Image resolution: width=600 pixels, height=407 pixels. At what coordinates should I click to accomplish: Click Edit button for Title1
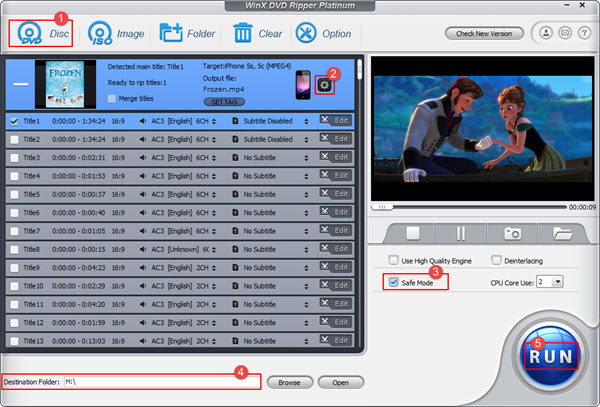[x=336, y=120]
